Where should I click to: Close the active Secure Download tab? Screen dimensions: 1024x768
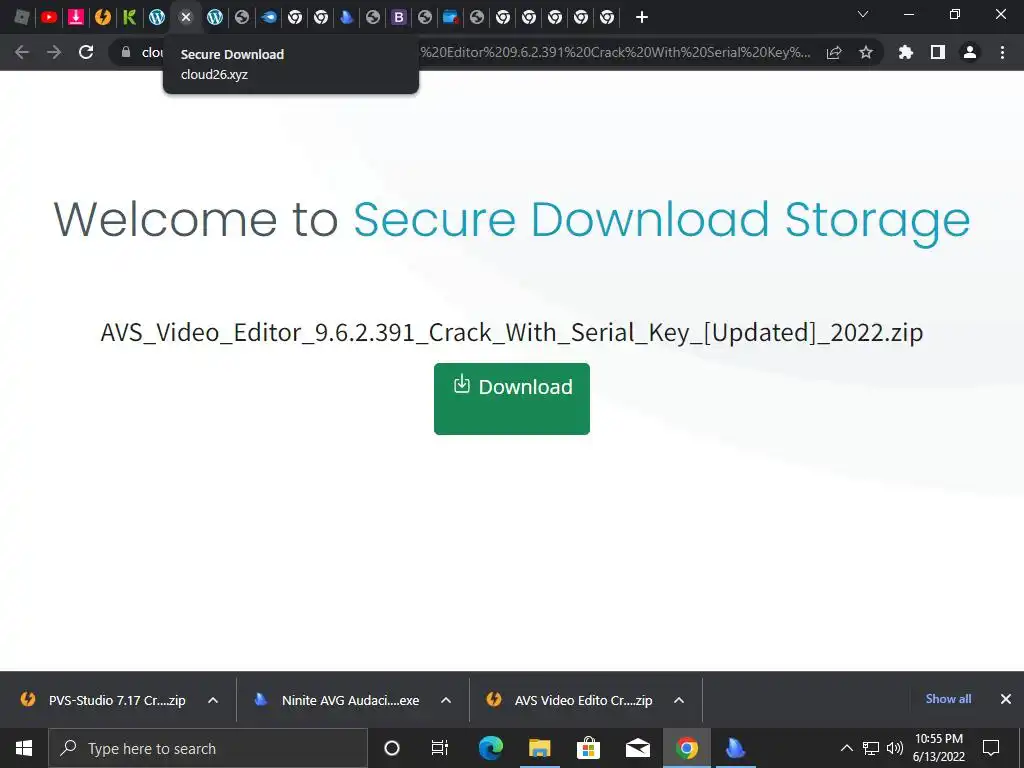tap(186, 17)
